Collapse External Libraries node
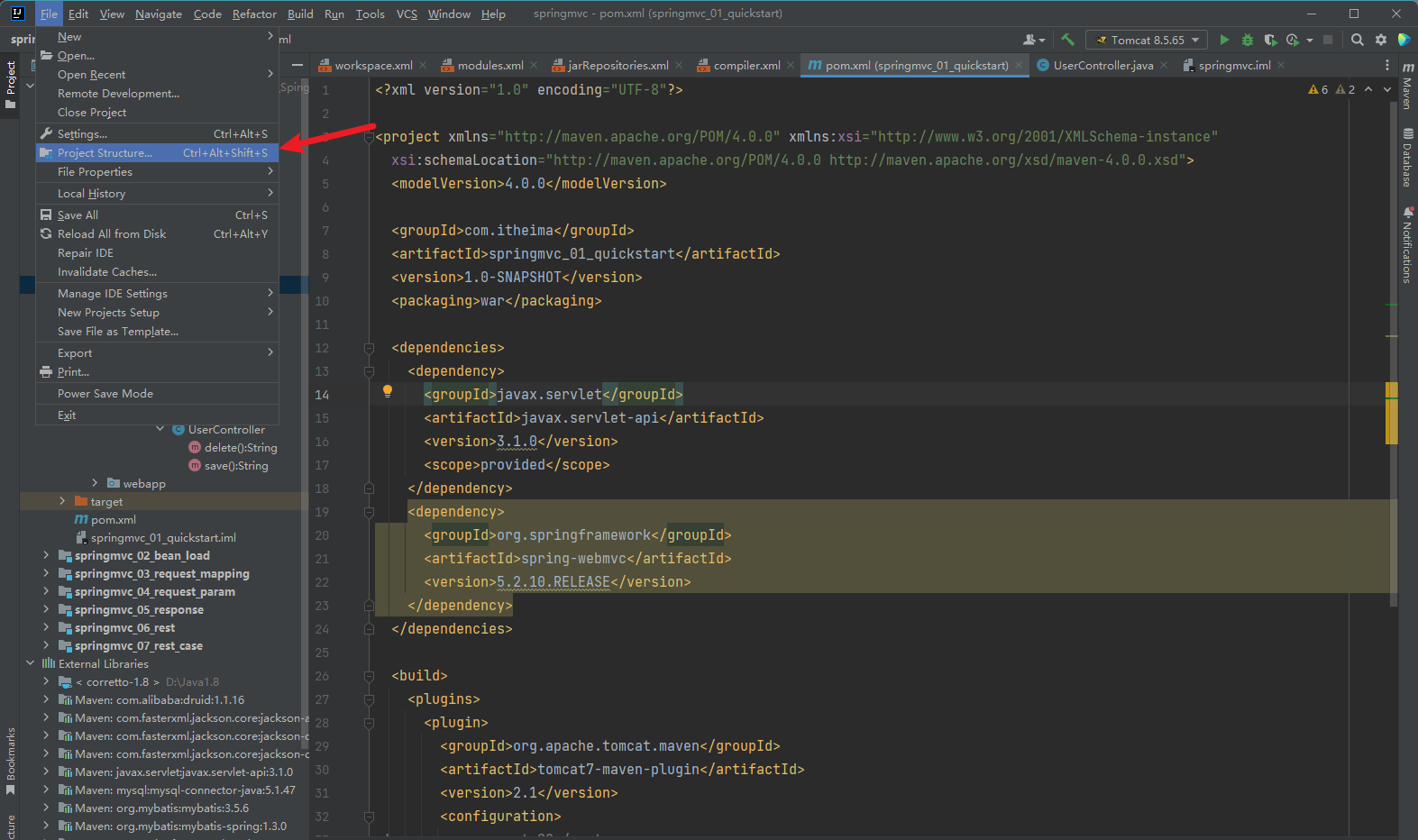This screenshot has height=840, width=1418. tap(30, 663)
